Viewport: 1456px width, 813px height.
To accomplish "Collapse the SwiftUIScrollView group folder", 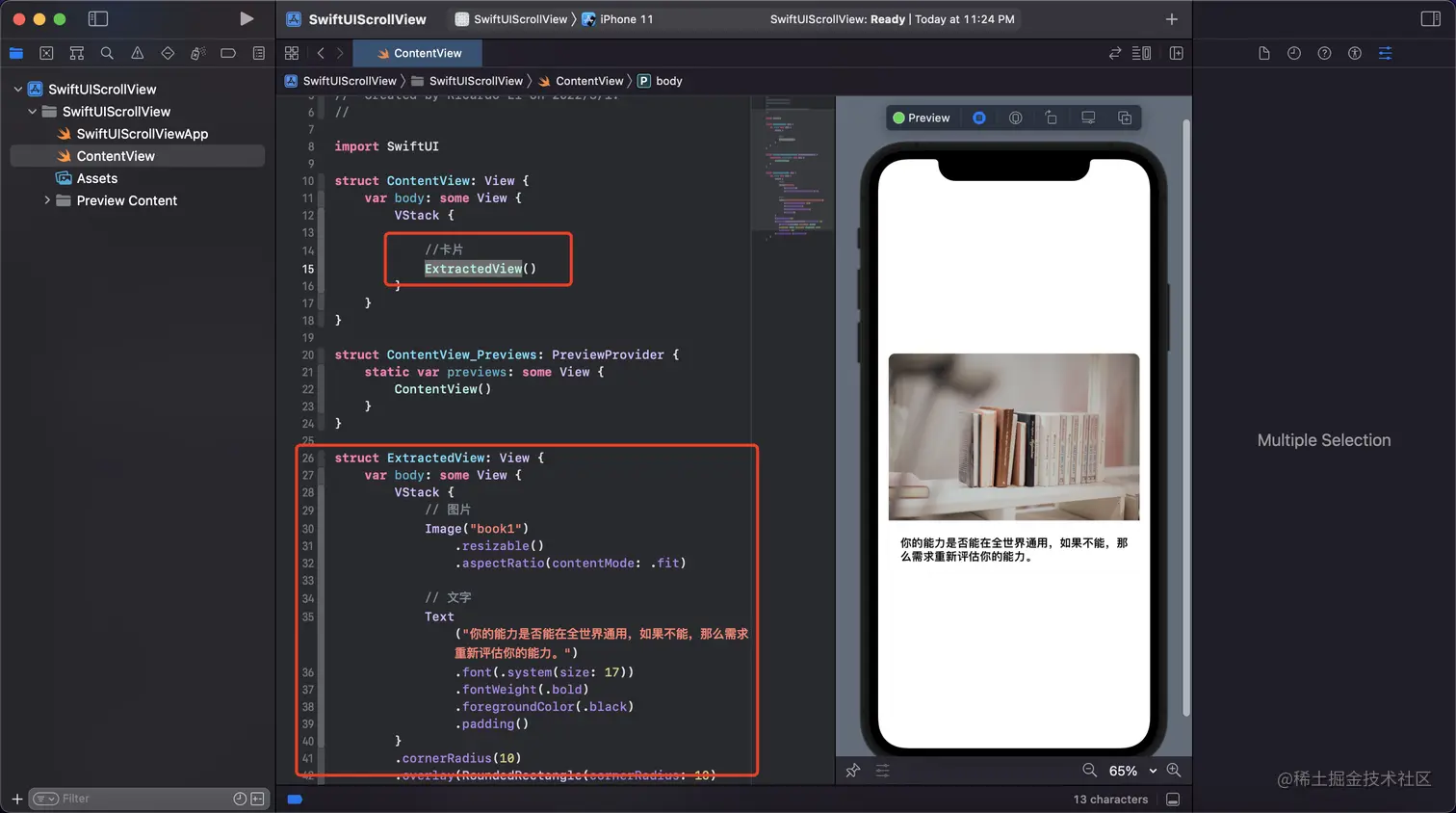I will pyautogui.click(x=32, y=111).
